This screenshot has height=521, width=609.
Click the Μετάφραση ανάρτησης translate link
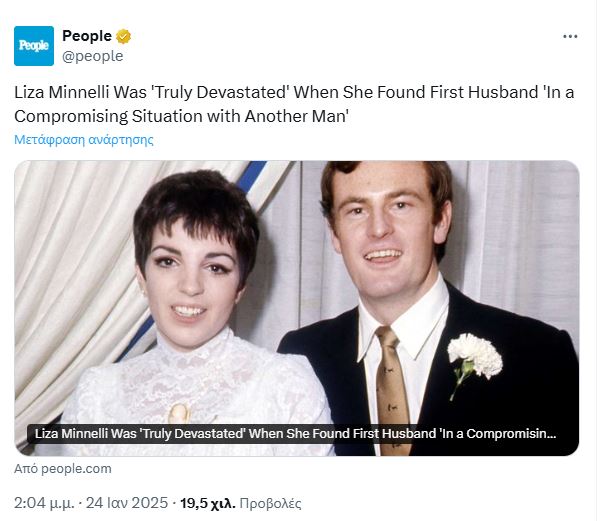(84, 140)
